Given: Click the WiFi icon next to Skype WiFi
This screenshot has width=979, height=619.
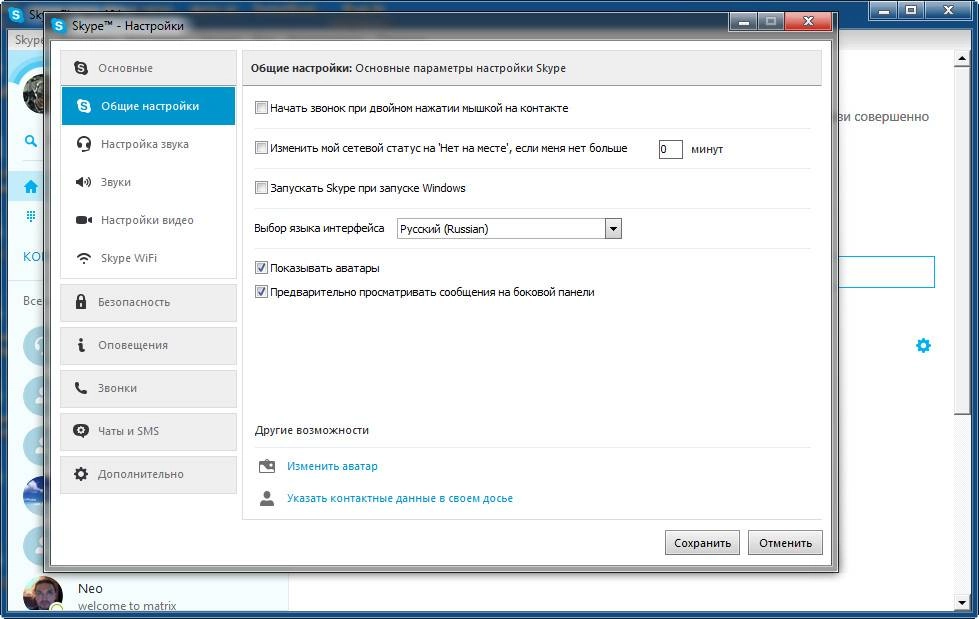Looking at the screenshot, I should click(x=84, y=258).
